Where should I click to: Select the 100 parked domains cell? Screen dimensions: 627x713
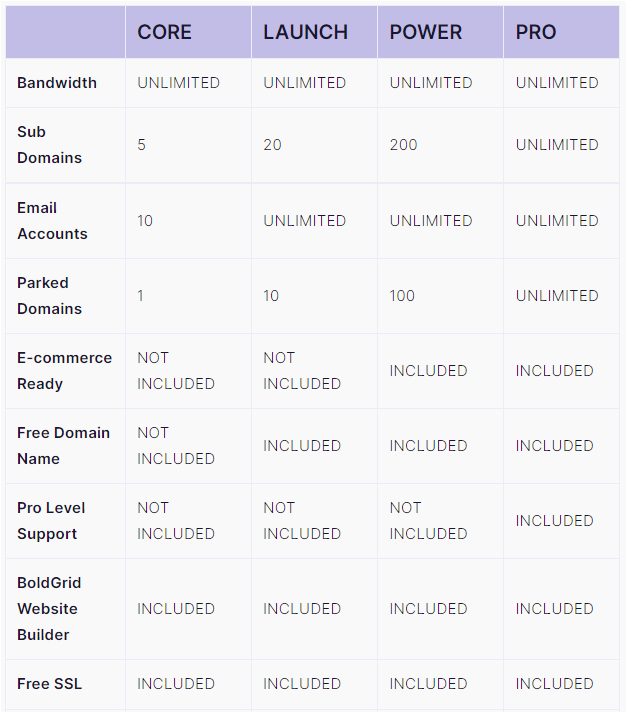[402, 296]
